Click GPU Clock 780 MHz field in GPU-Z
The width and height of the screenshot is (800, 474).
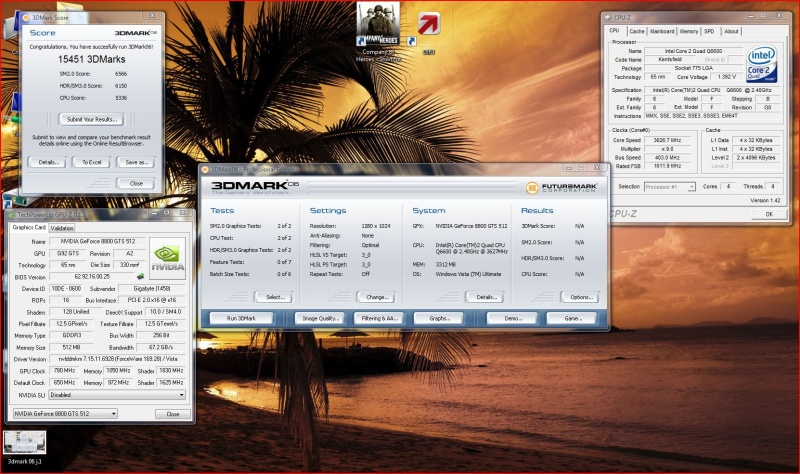click(x=64, y=371)
